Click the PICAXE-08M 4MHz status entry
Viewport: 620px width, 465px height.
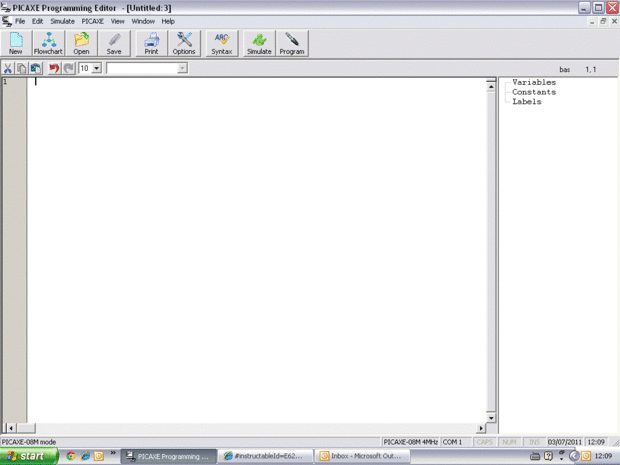pos(410,442)
